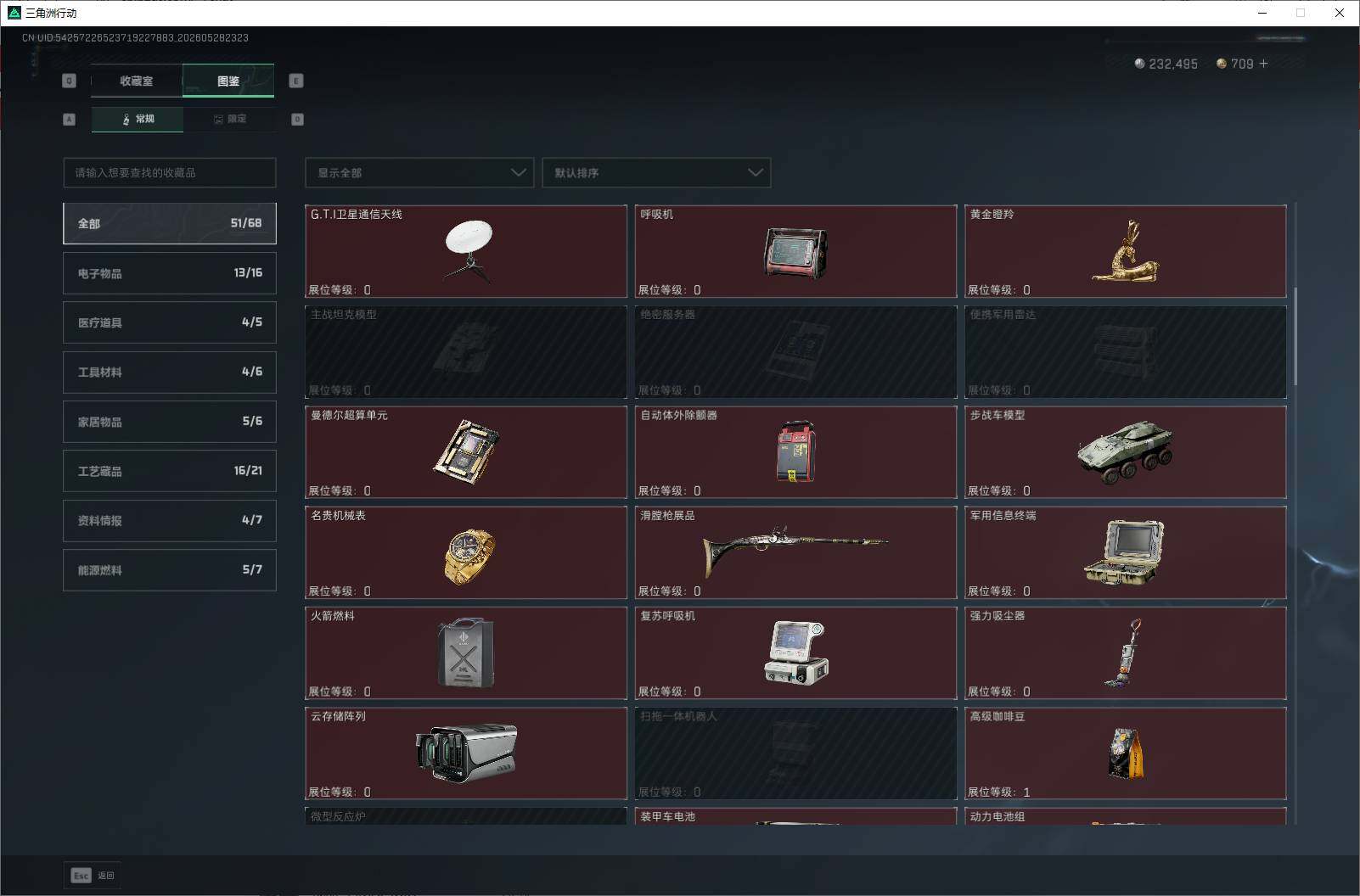Click the item list vertical scrollbar
The image size is (1360, 896).
point(1295,336)
